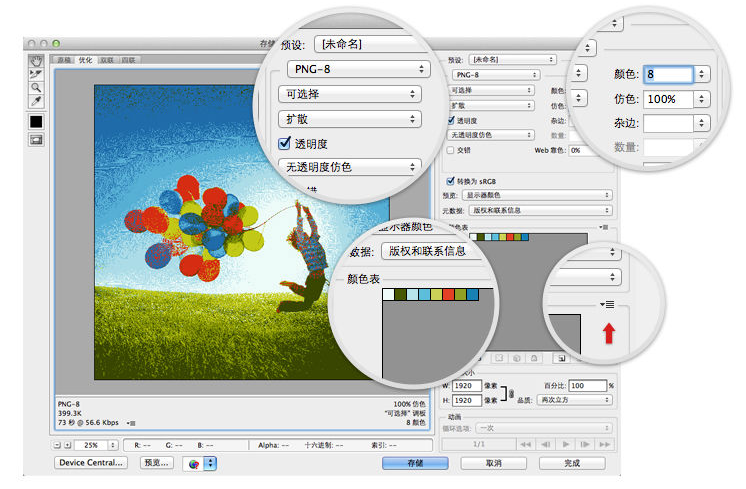Click the browser preview icon
This screenshot has width=746, height=489.
[x=194, y=463]
